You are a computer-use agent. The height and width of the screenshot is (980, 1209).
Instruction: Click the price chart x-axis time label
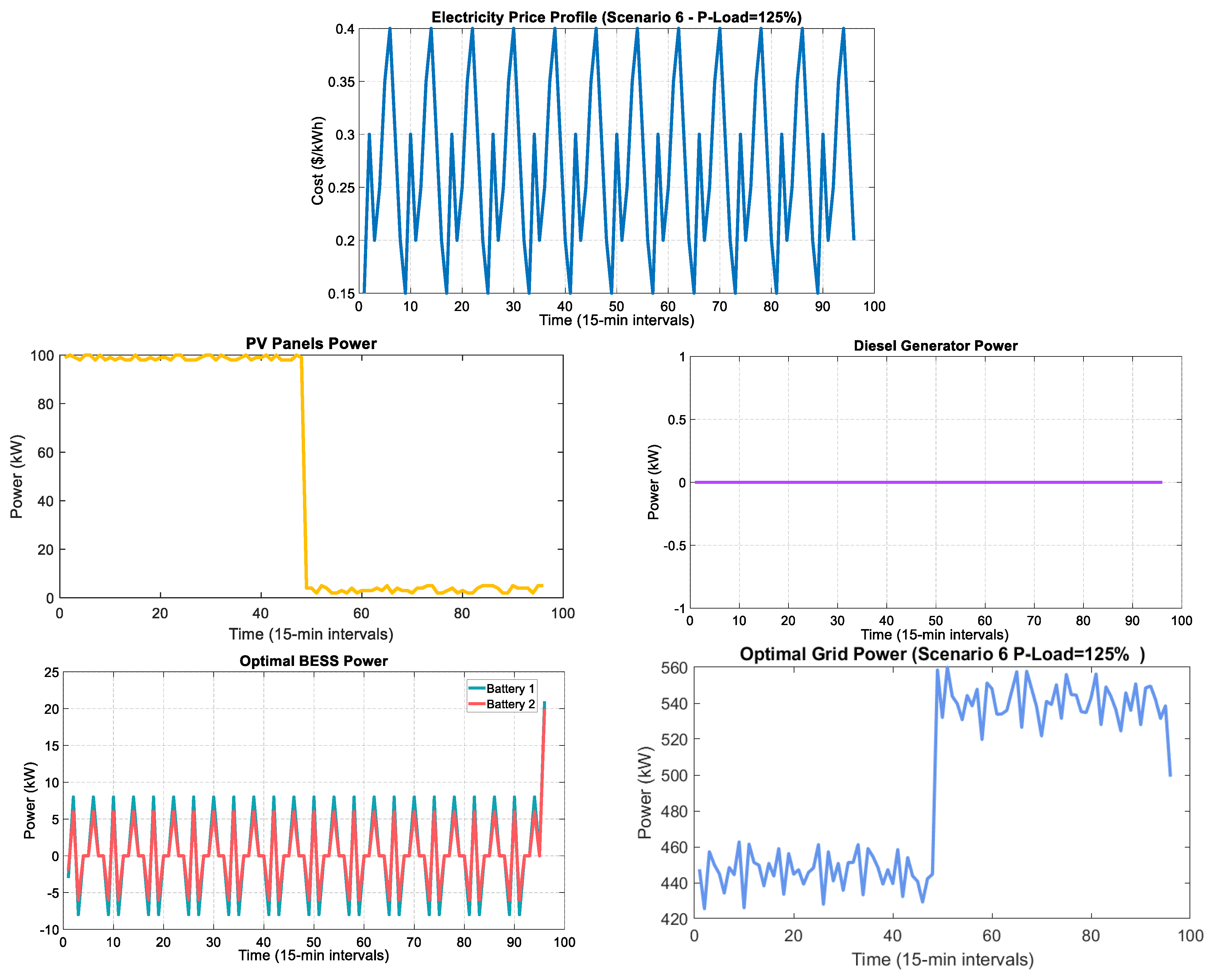click(616, 321)
